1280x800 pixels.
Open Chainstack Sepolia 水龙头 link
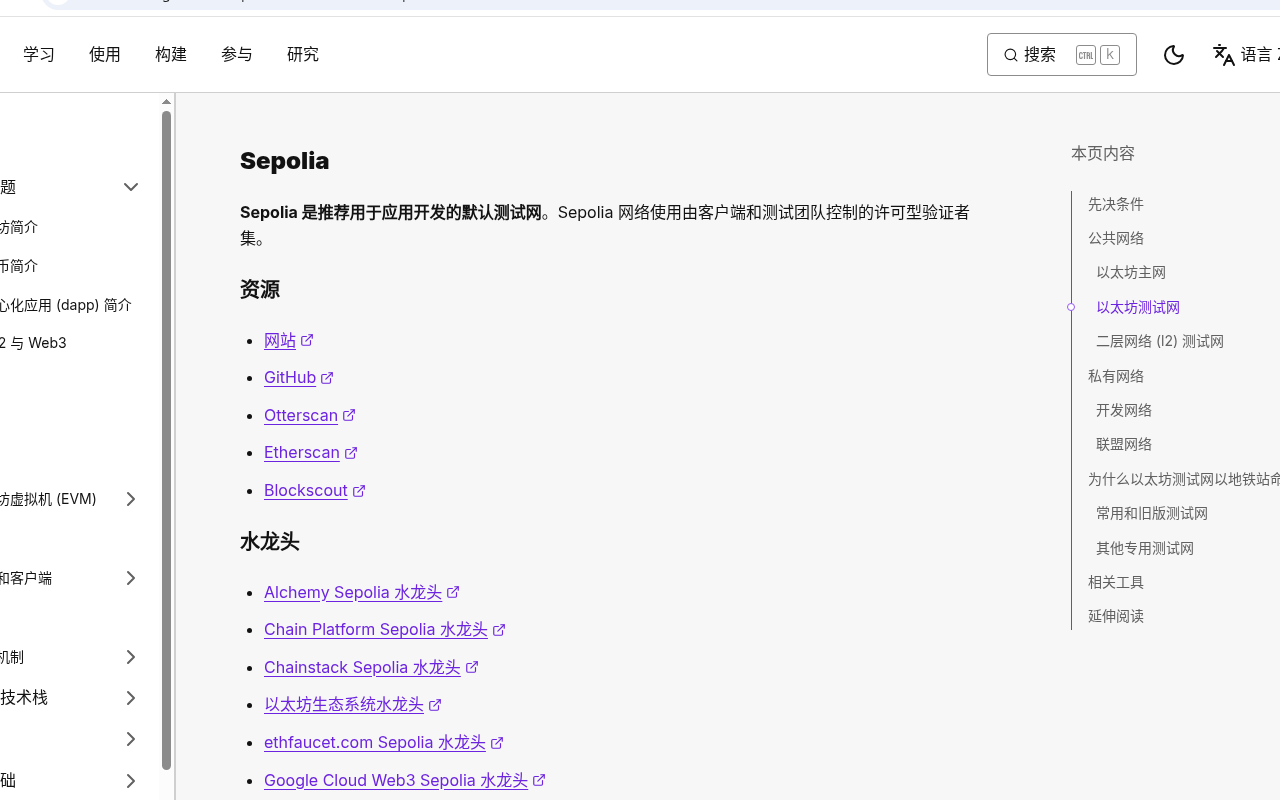372,667
